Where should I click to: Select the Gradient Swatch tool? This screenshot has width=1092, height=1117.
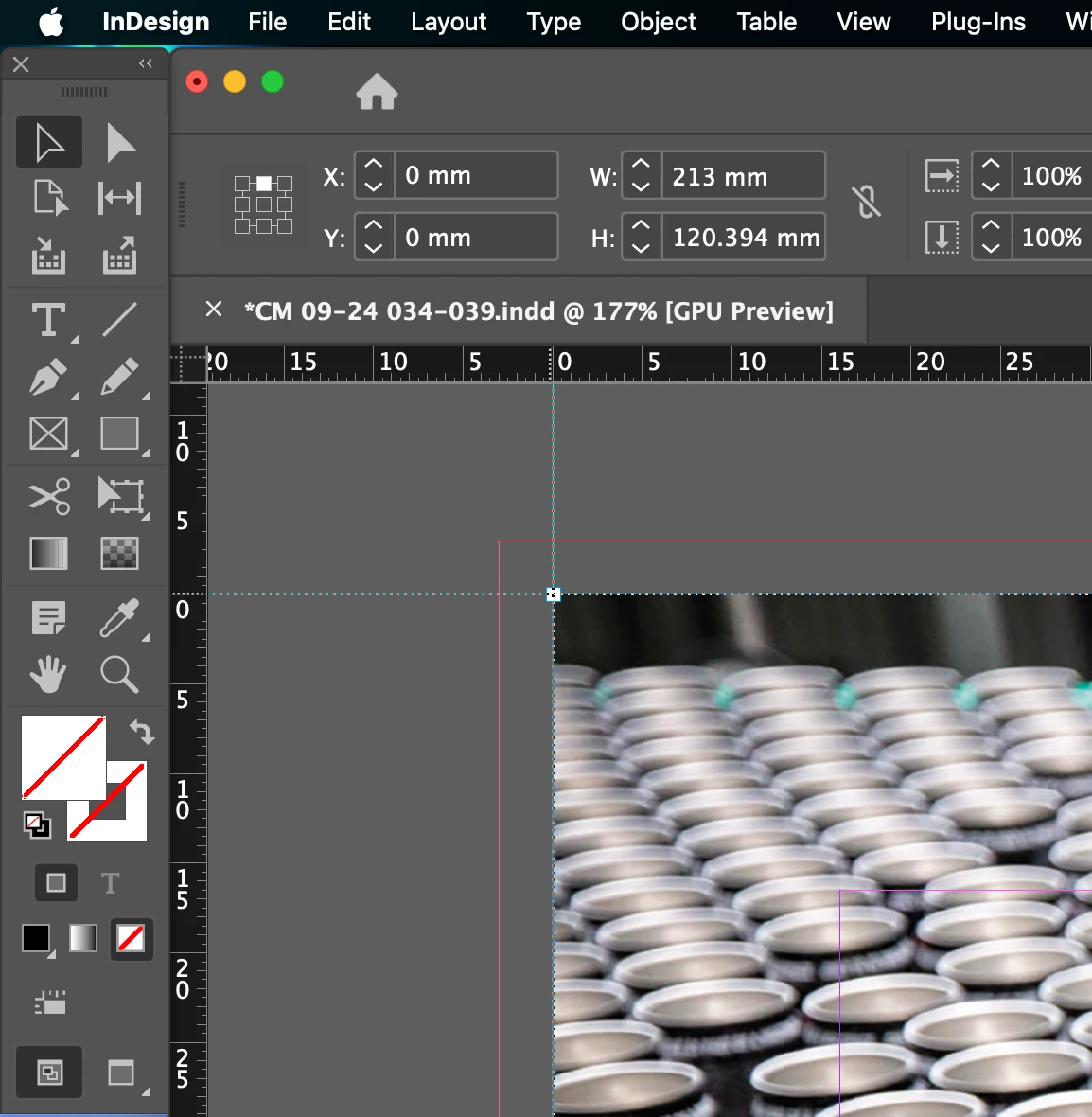[x=49, y=554]
